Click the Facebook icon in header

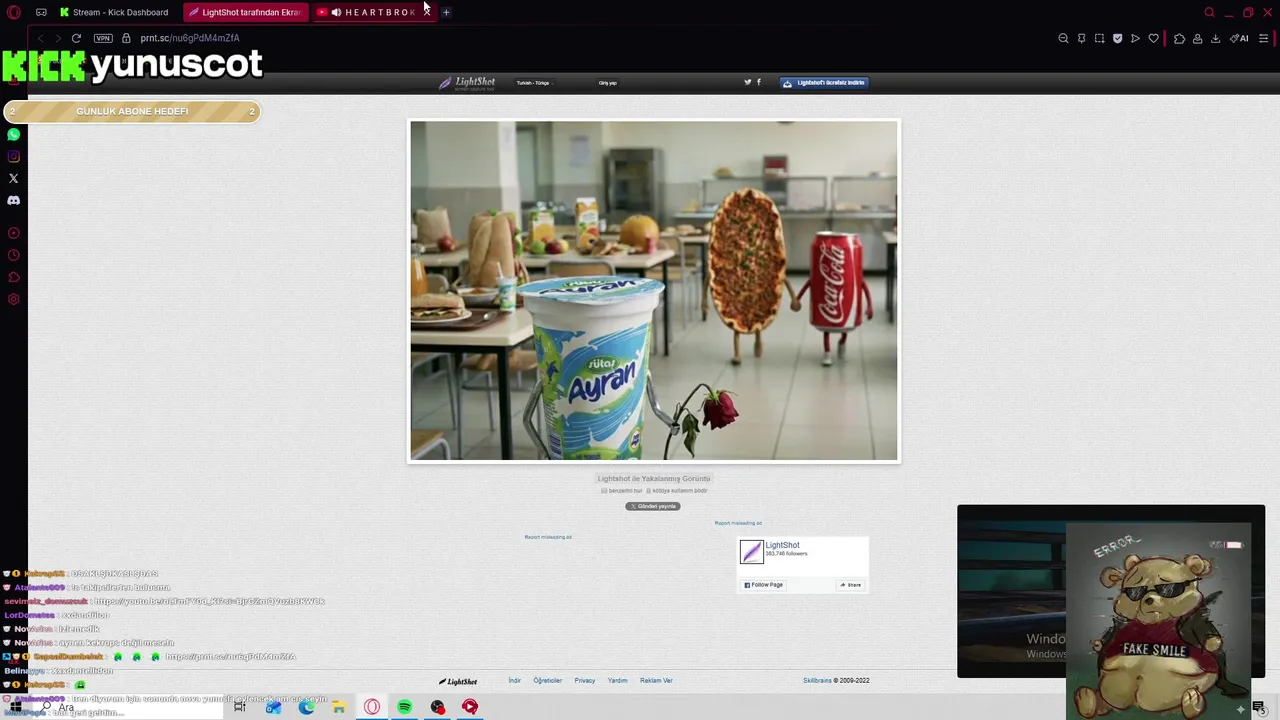coord(758,82)
